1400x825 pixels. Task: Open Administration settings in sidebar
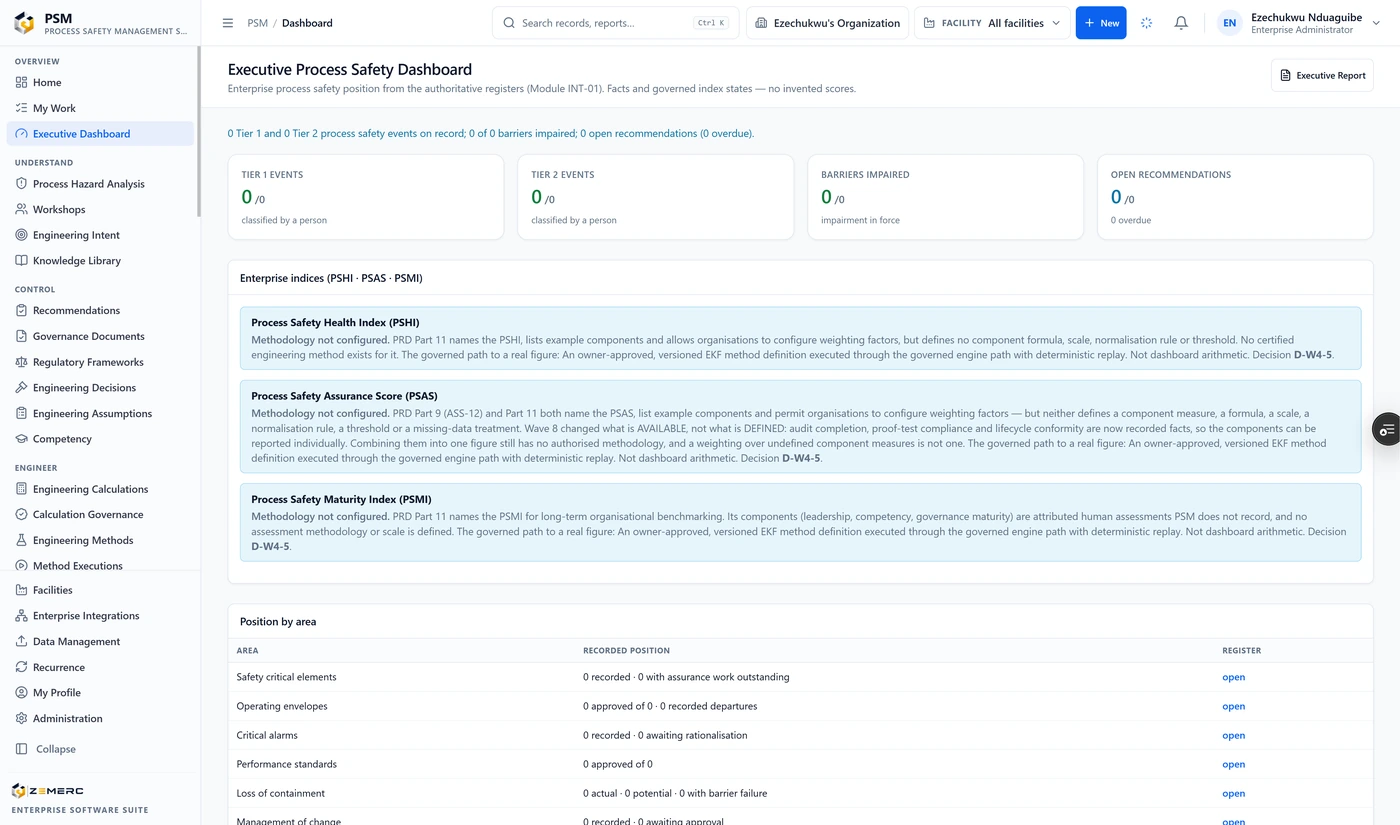pyautogui.click(x=100, y=718)
